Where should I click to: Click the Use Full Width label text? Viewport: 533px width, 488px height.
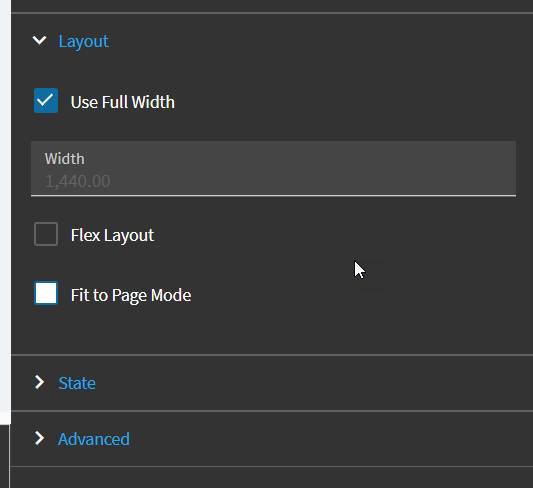coord(123,102)
